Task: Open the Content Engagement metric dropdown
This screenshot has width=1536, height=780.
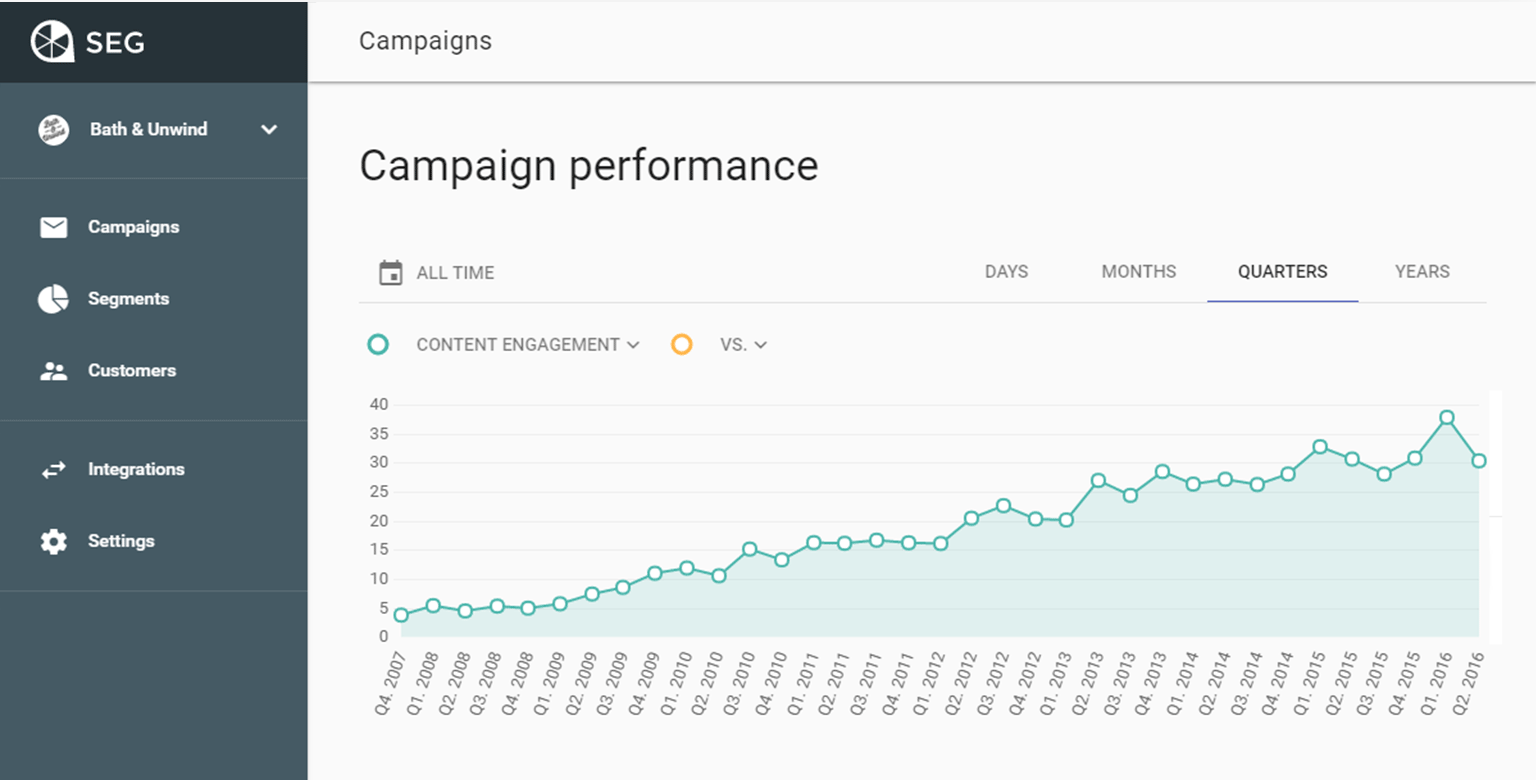Action: pos(527,345)
